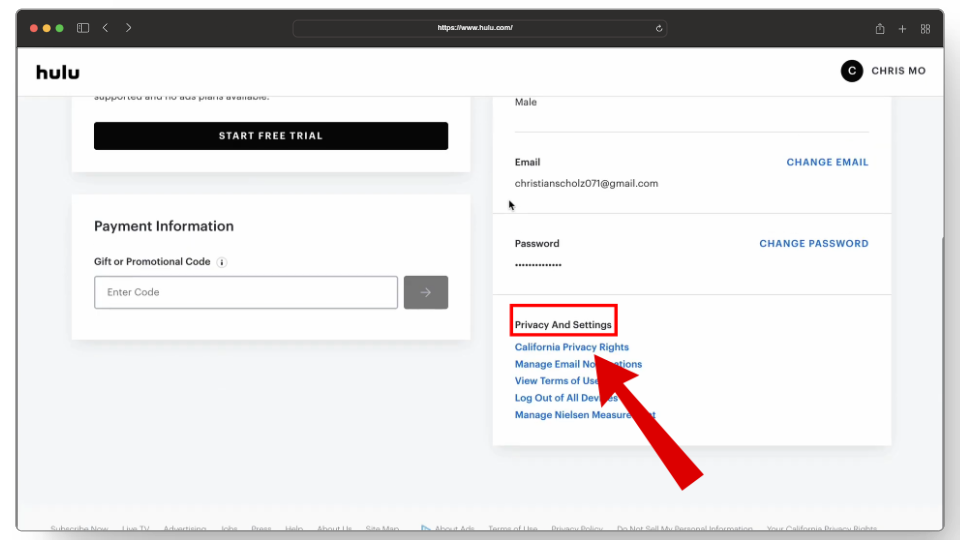
Task: Click the masked password dots
Action: tap(538, 265)
